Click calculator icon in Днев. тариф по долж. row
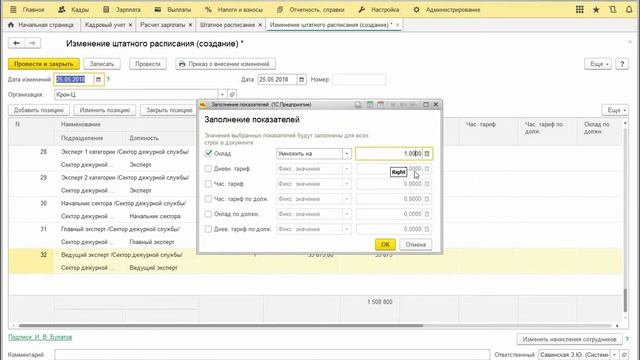 click(x=427, y=229)
